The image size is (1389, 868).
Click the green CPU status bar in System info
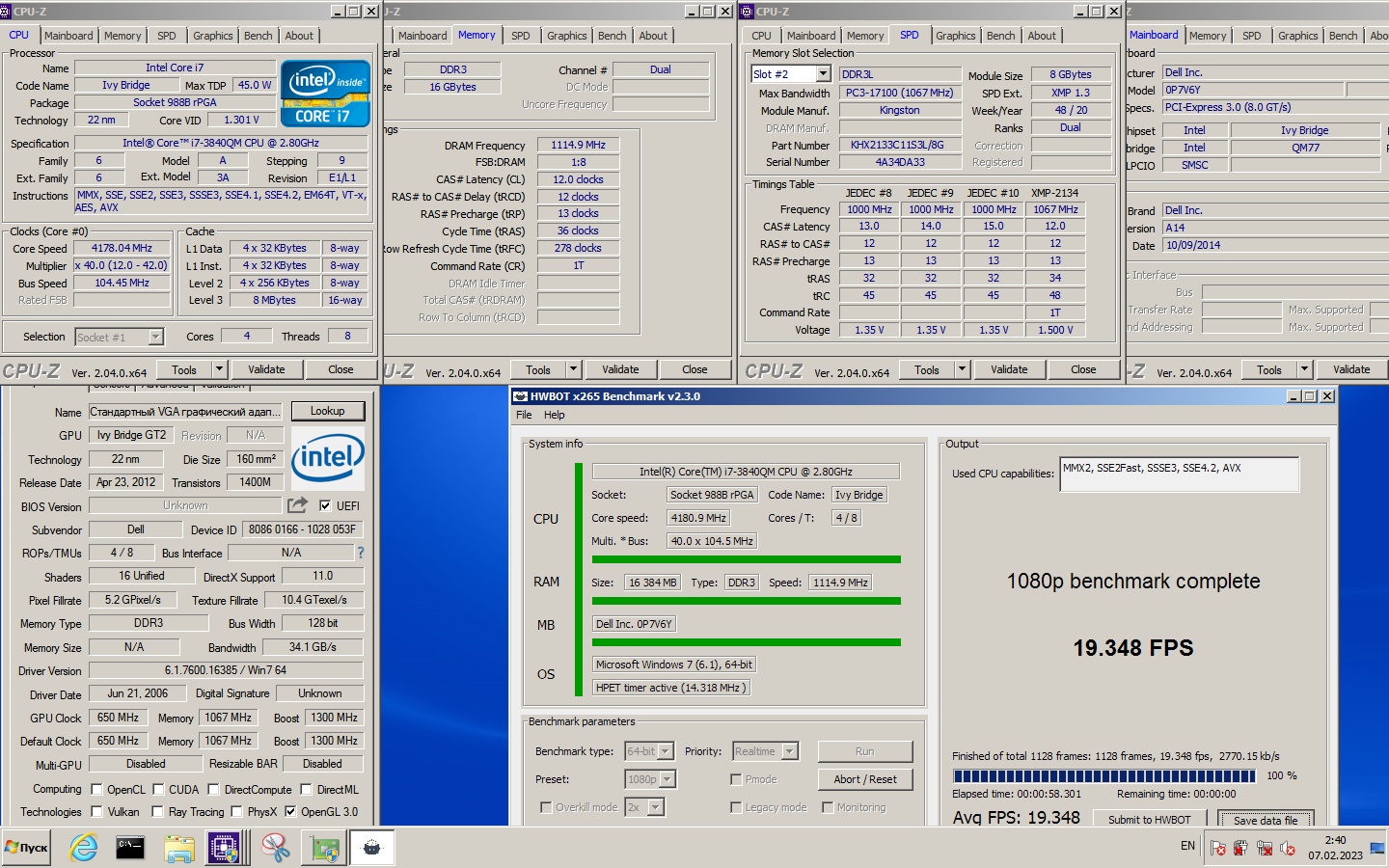click(x=746, y=559)
